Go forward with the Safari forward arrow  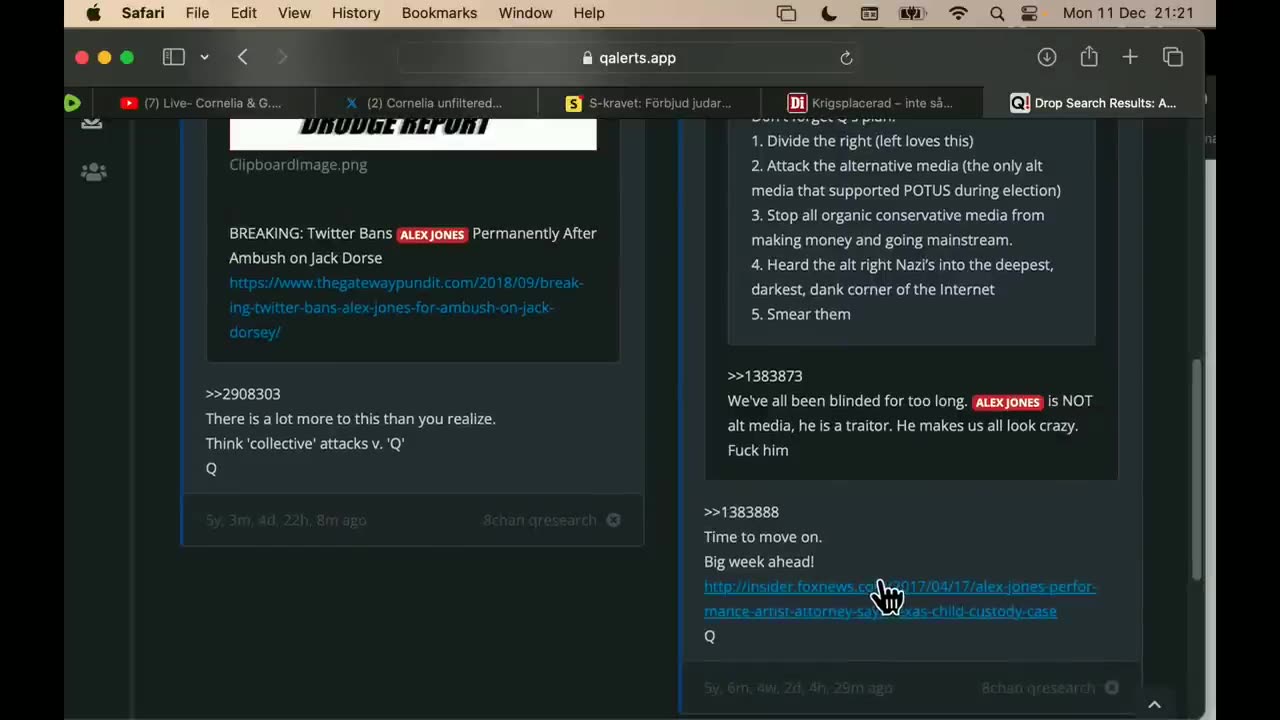pos(282,57)
